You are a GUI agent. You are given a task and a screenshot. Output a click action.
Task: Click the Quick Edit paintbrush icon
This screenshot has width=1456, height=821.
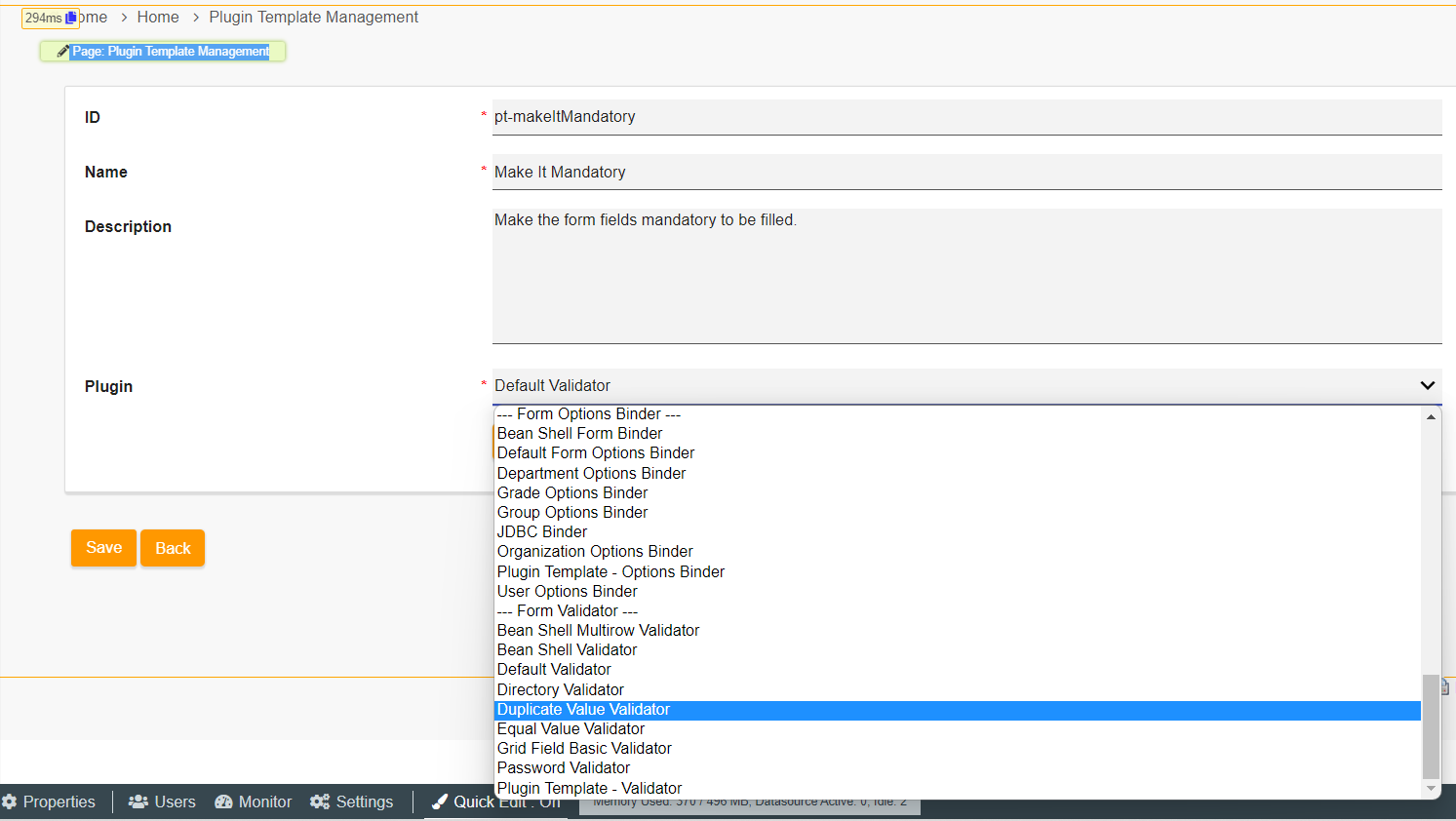tap(440, 801)
